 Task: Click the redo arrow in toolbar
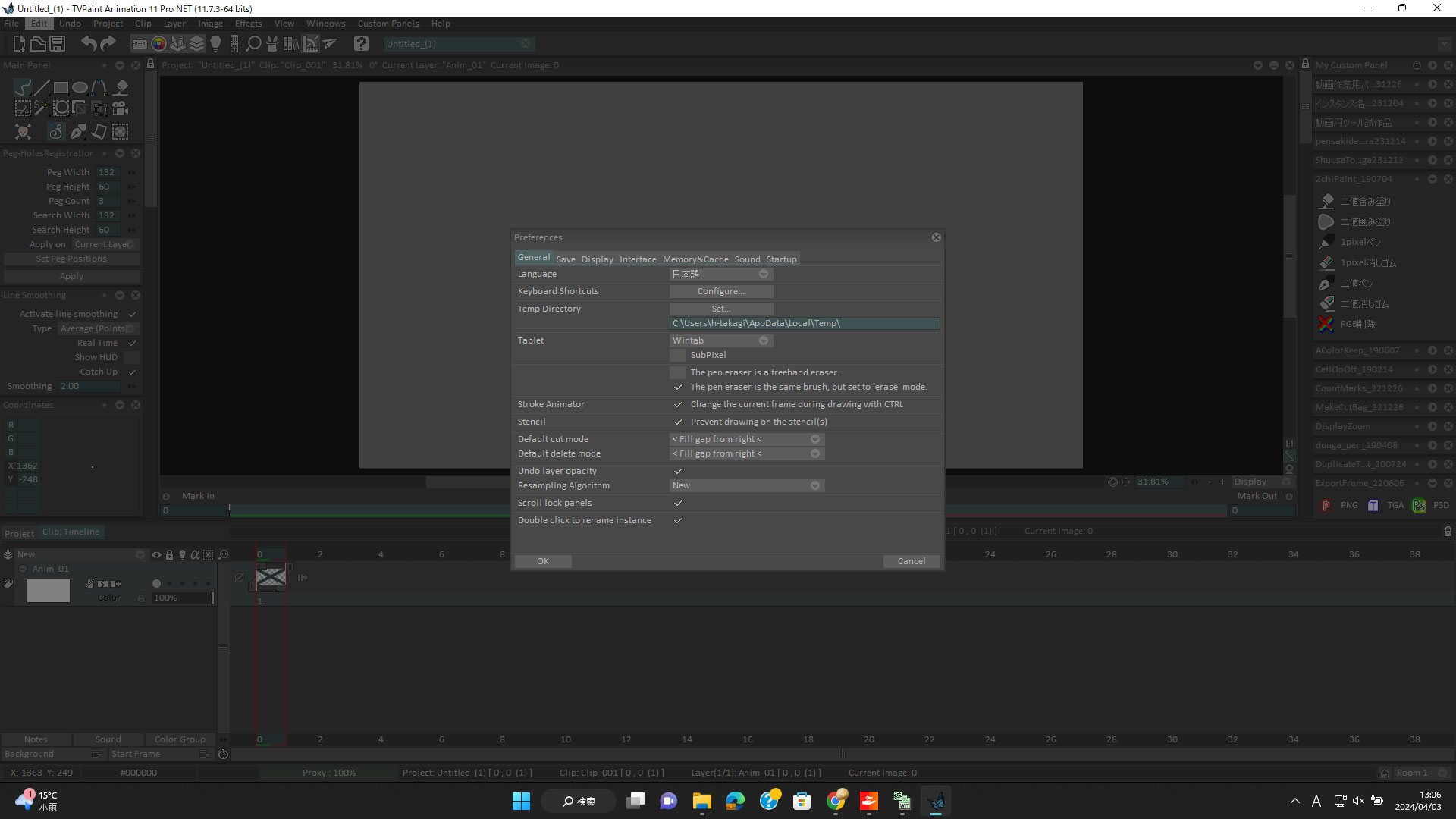point(108,44)
